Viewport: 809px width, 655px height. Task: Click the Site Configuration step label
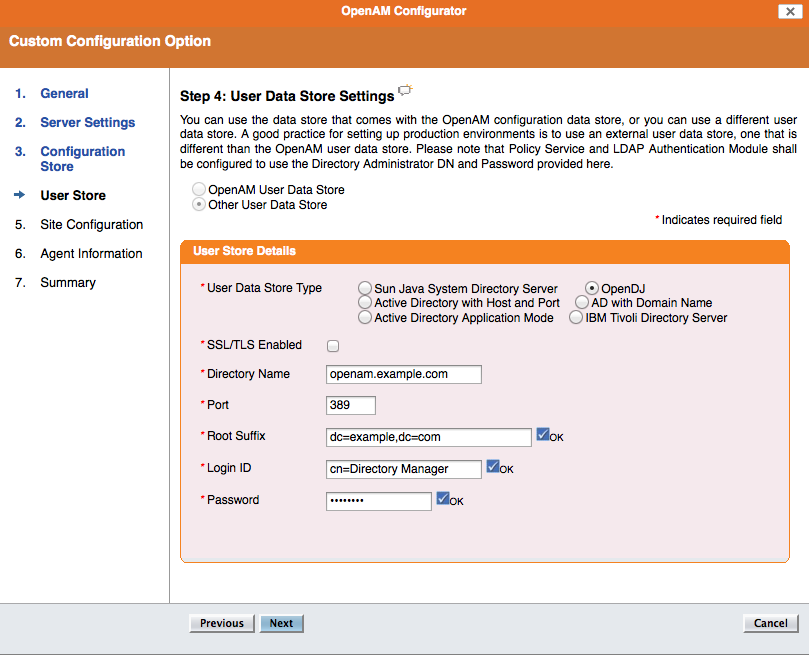point(92,224)
